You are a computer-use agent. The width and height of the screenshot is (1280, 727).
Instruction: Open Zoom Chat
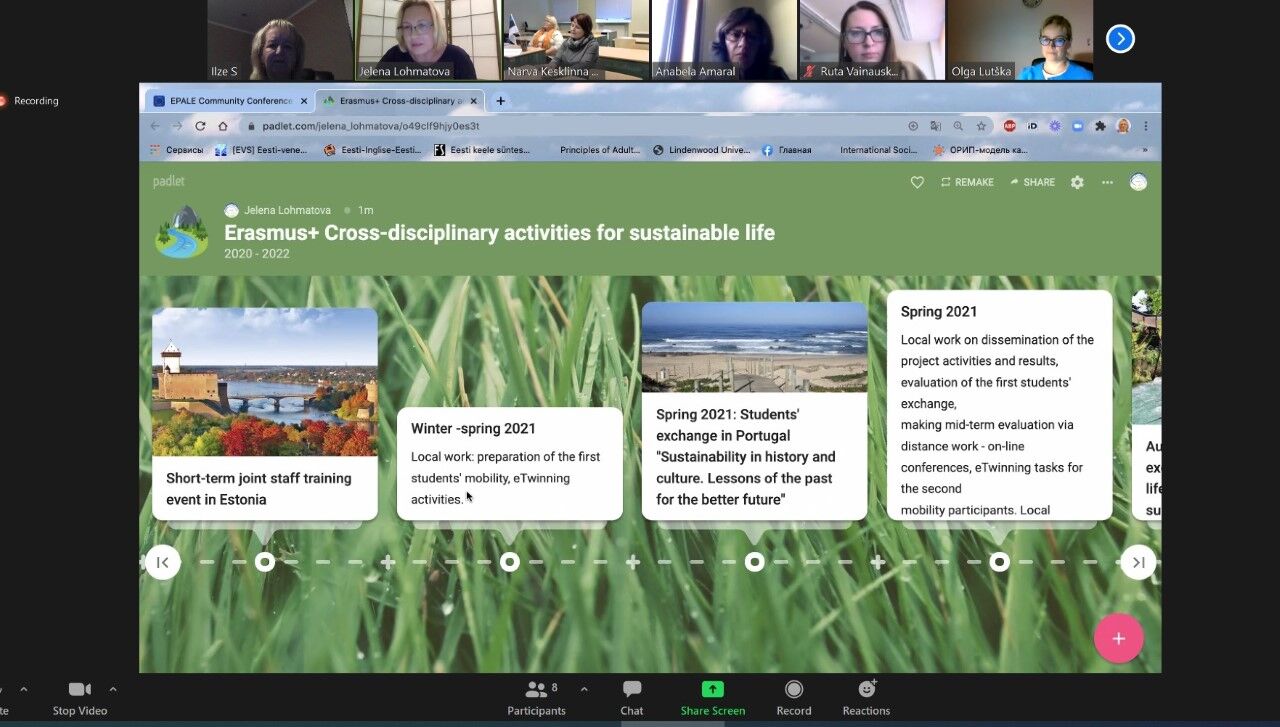pos(632,698)
